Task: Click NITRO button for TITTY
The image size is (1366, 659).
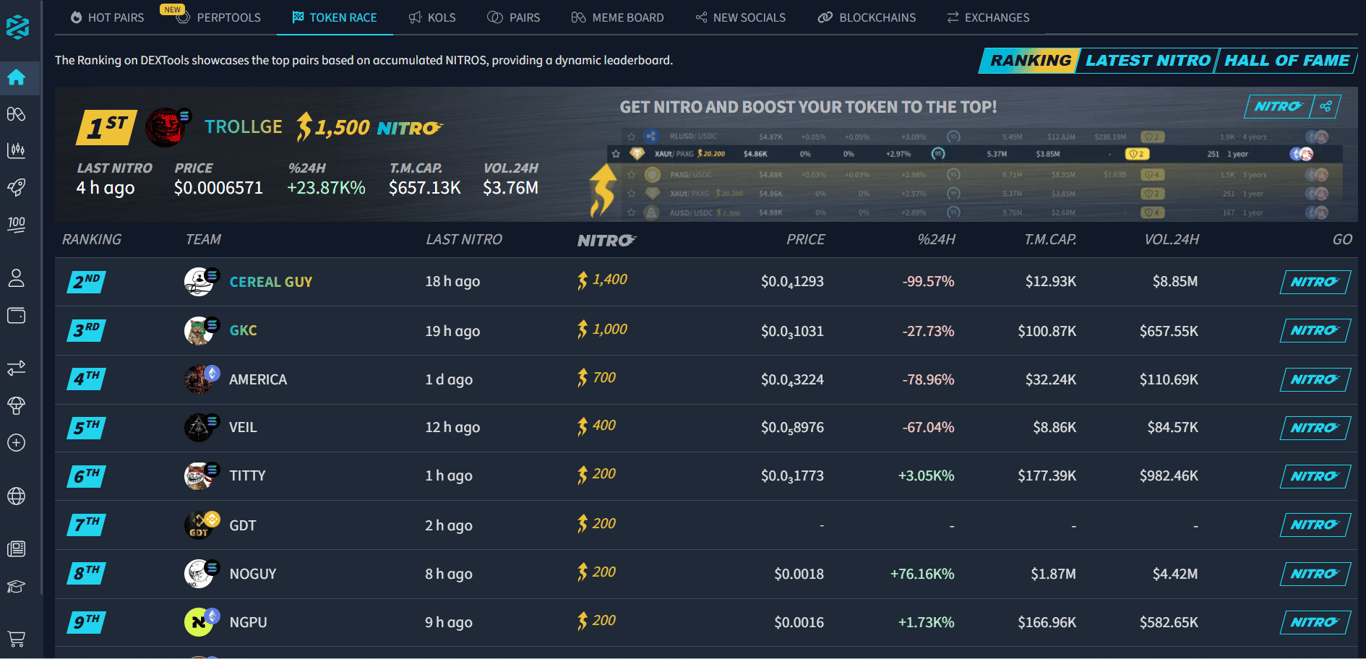Action: 1315,476
